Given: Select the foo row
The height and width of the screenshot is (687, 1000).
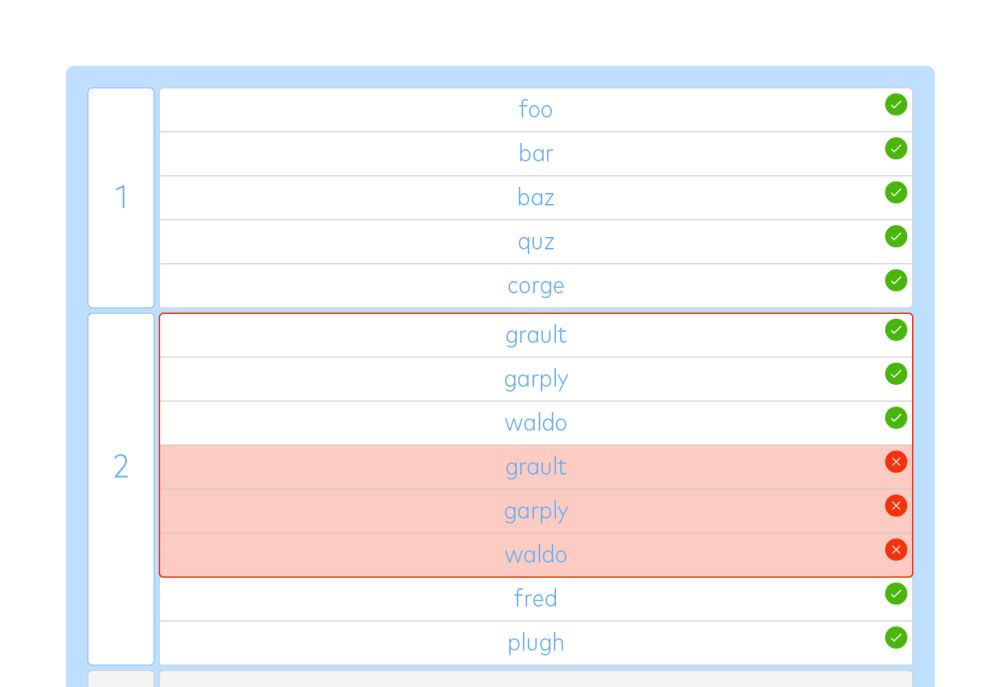Looking at the screenshot, I should tap(536, 110).
